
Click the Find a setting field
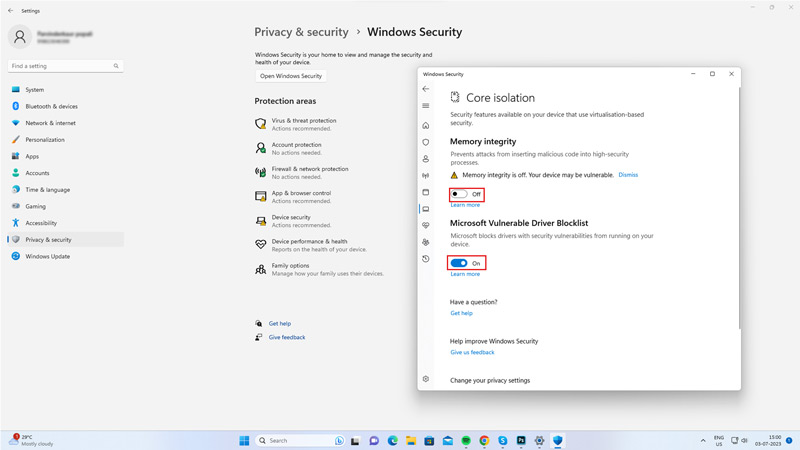coord(65,66)
